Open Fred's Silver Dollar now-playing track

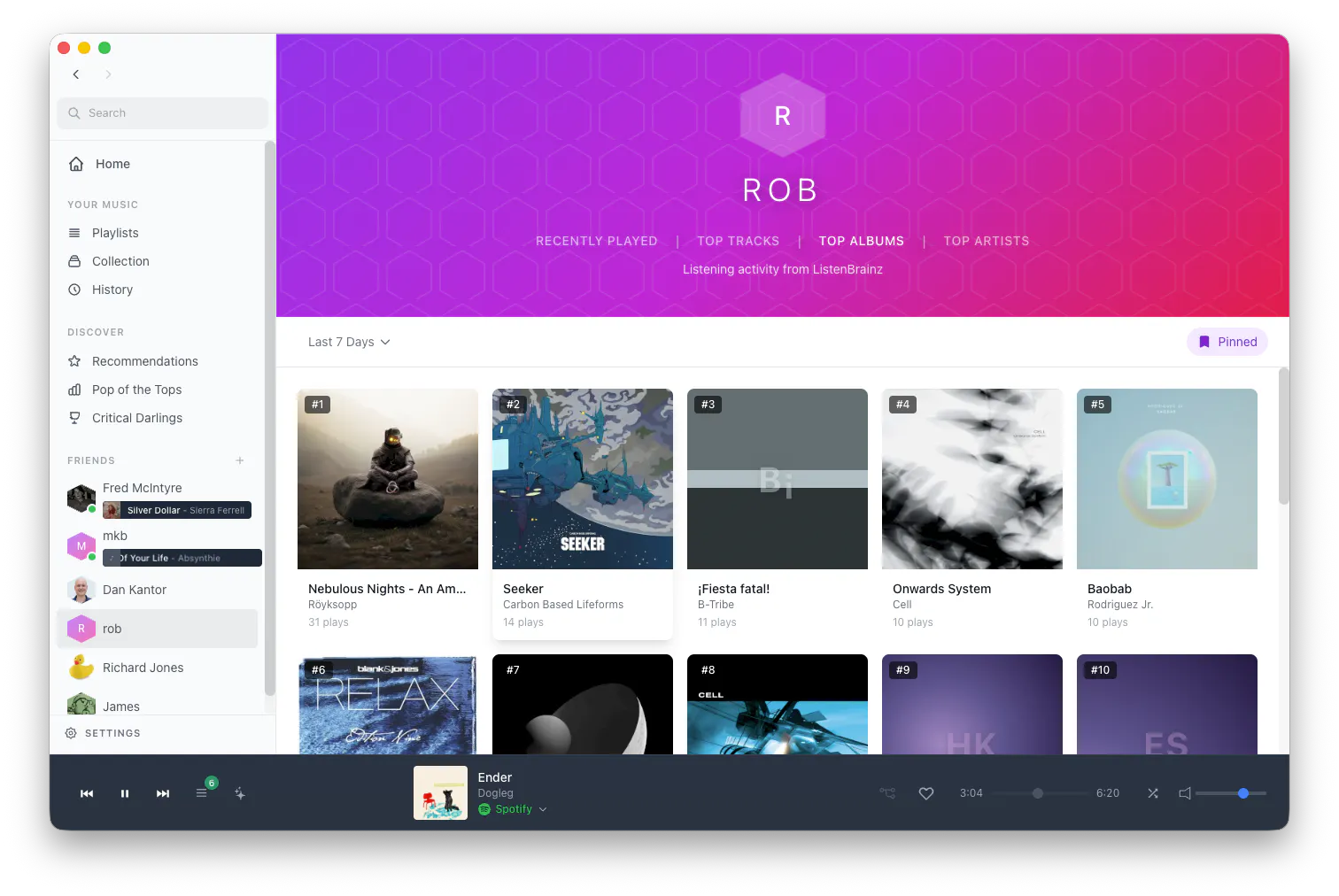(177, 510)
